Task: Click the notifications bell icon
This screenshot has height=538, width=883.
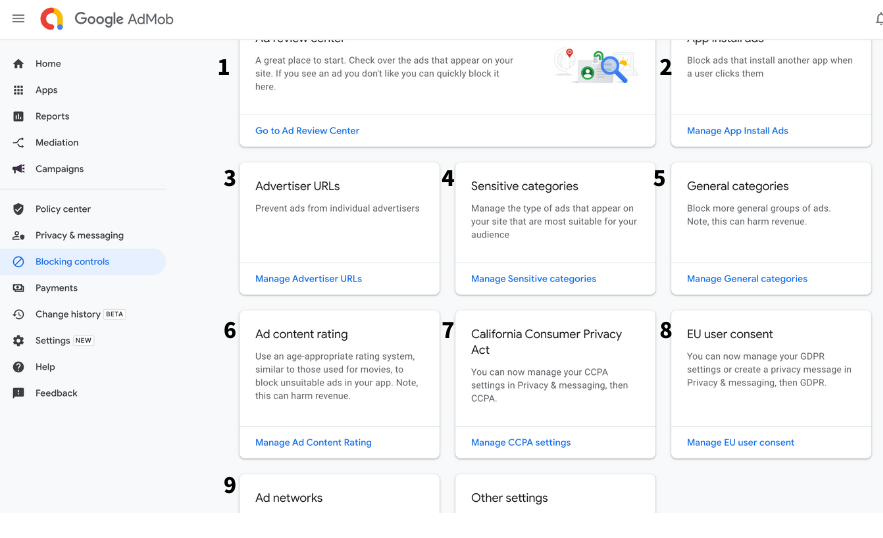Action: (x=878, y=19)
